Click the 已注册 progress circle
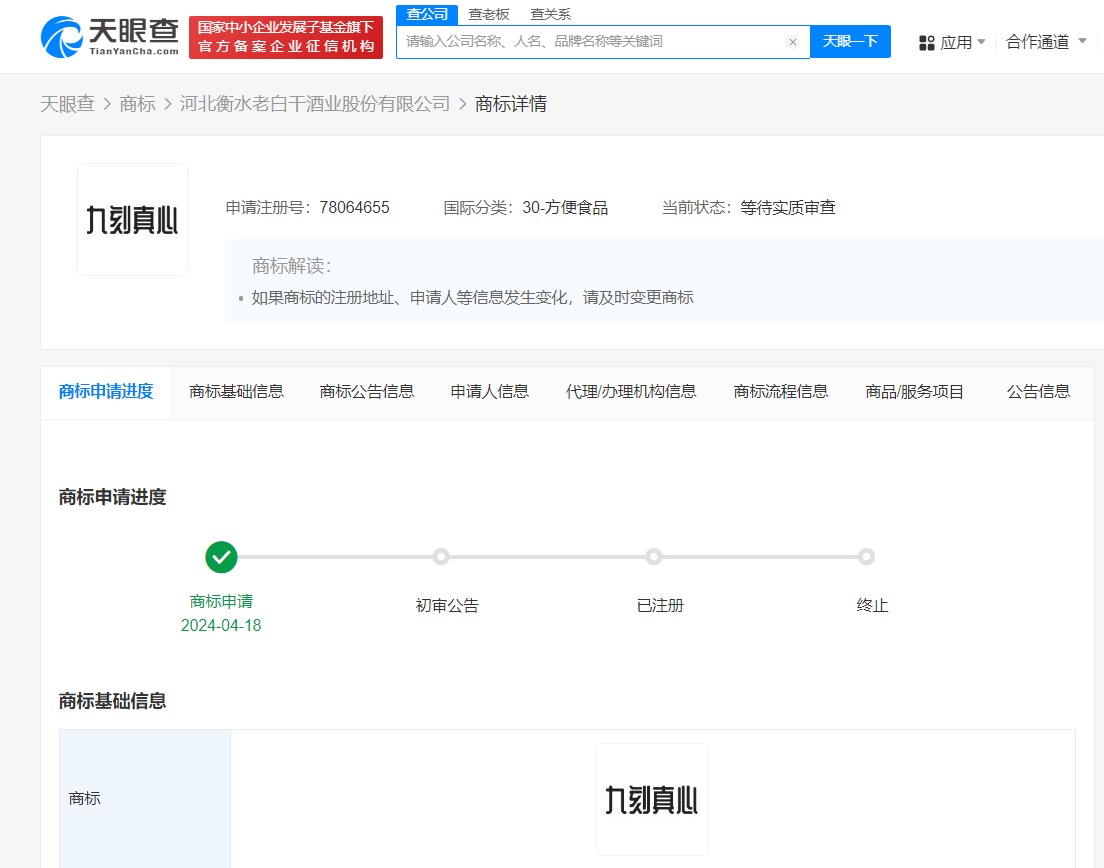Image resolution: width=1104 pixels, height=868 pixels. (654, 557)
